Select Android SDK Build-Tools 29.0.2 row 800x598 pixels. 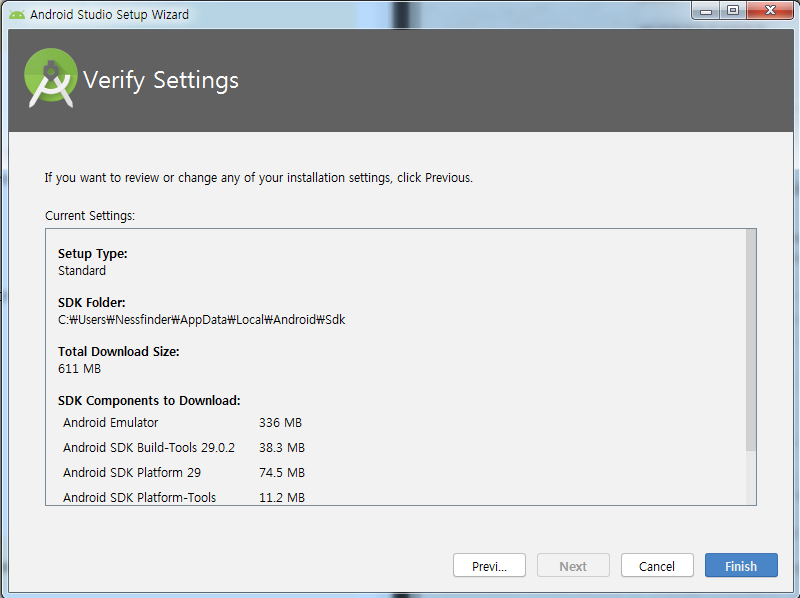pos(184,447)
